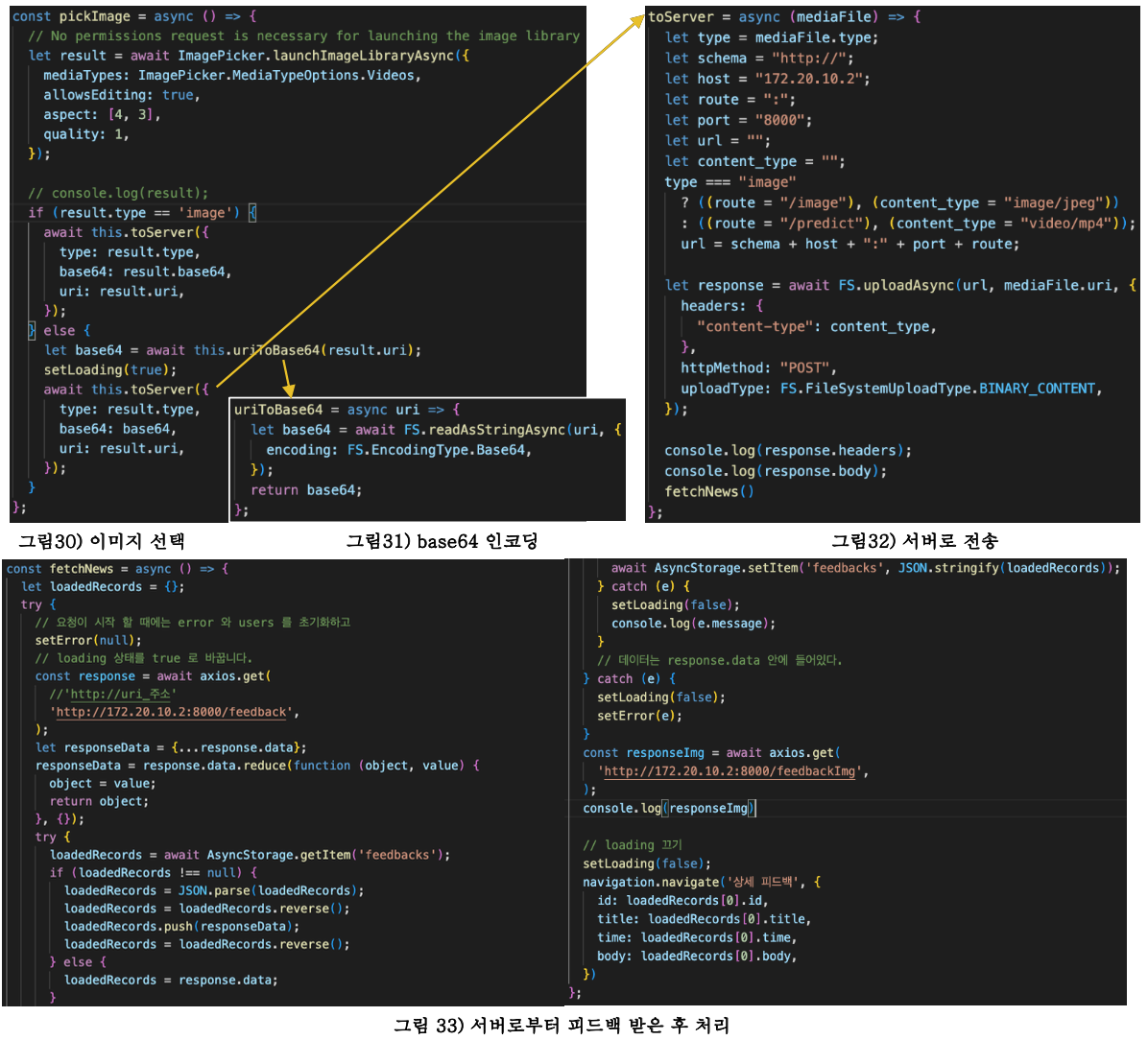Click the 'let type = mediaFile.type;' line
This screenshot has height=1040, width=1148.
click(x=772, y=37)
